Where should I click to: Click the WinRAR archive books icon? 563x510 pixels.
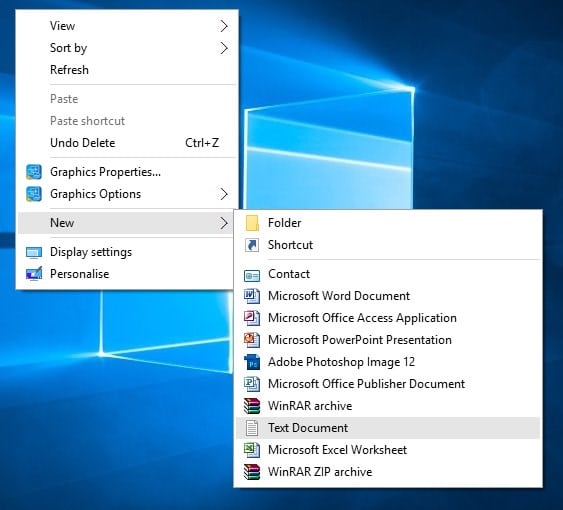tap(252, 406)
